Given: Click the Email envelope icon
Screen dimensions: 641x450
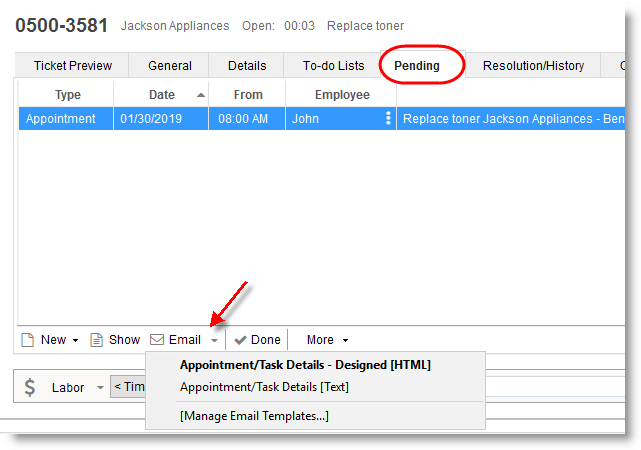Looking at the screenshot, I should (x=157, y=340).
